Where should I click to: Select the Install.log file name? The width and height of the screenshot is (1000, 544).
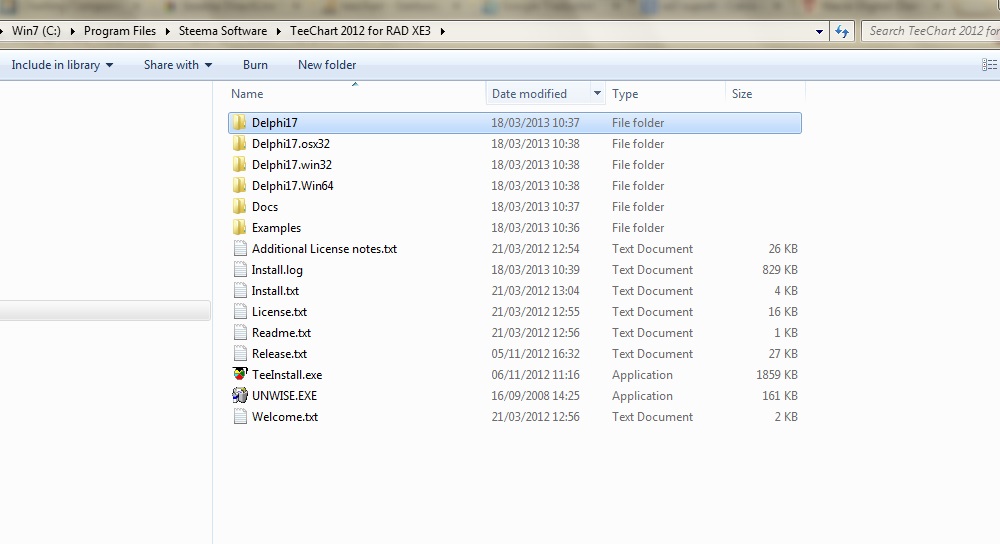pyautogui.click(x=277, y=270)
